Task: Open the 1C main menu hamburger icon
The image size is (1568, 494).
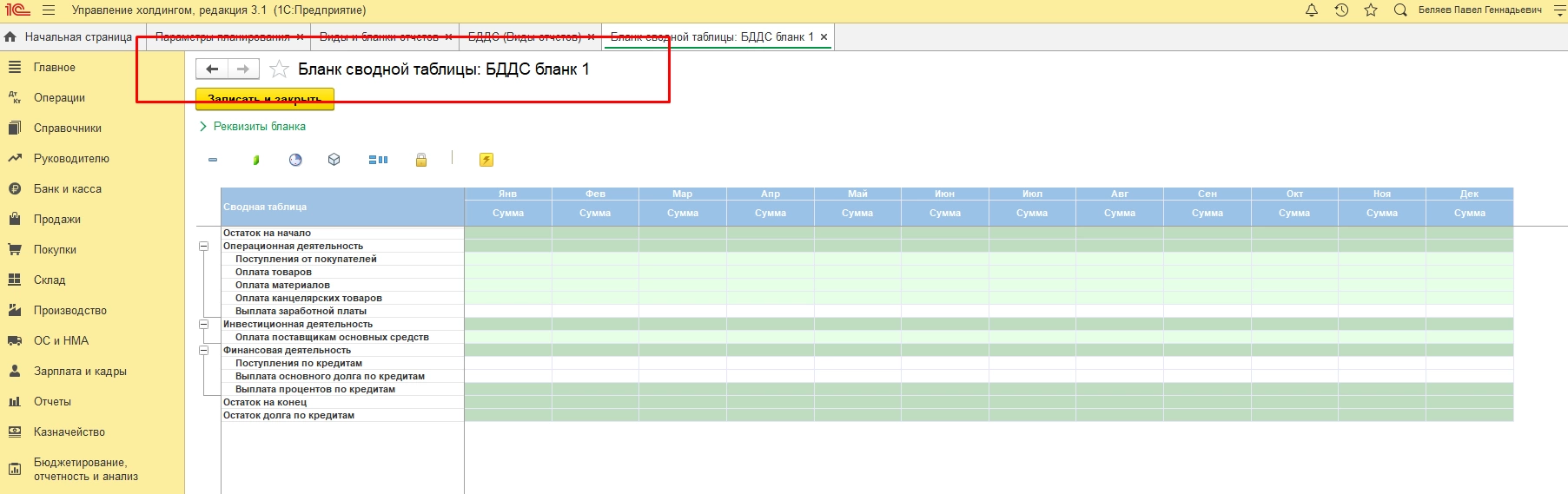Action: click(49, 10)
